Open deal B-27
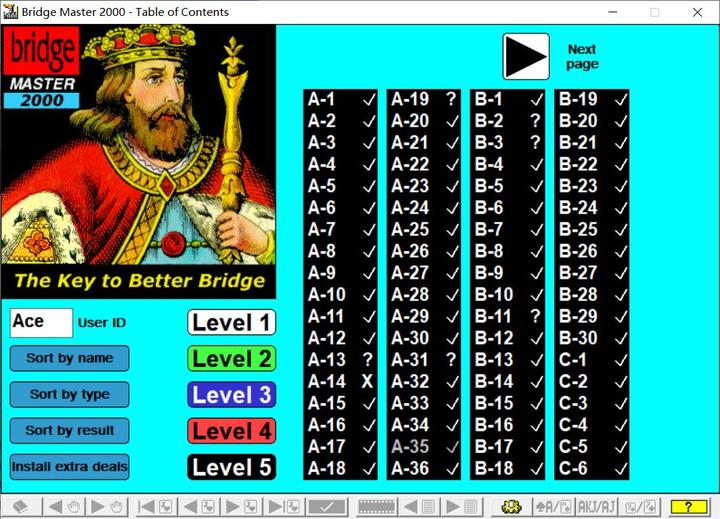The height and width of the screenshot is (519, 720). tap(592, 273)
